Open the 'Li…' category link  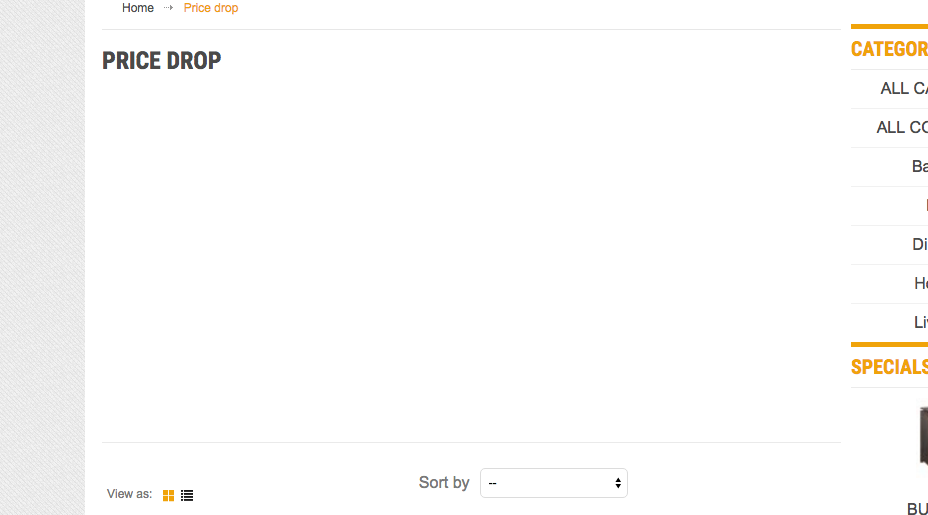coord(920,323)
